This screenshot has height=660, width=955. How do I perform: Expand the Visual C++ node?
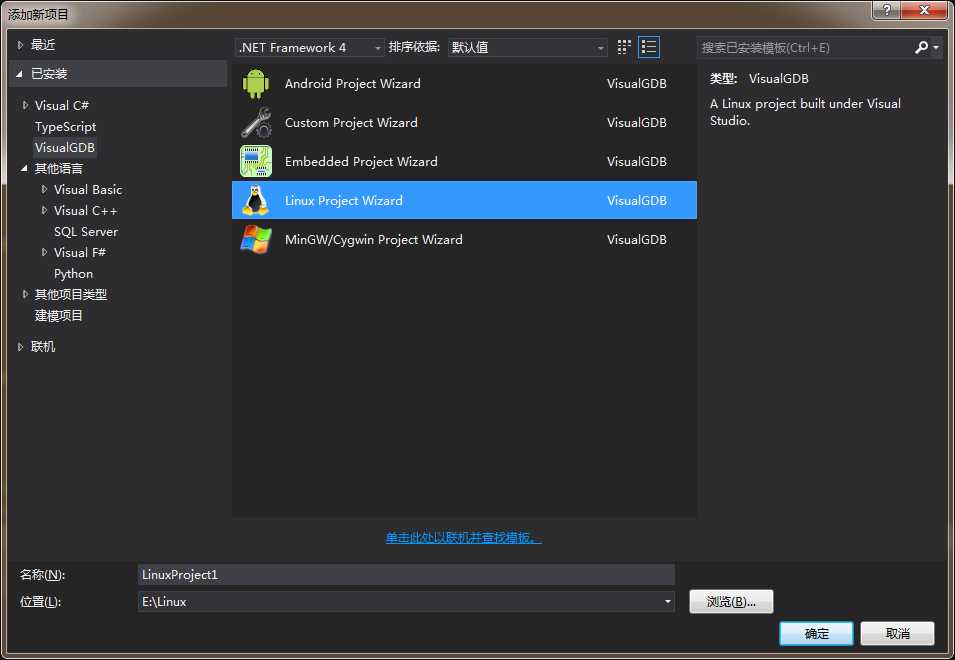tap(44, 210)
